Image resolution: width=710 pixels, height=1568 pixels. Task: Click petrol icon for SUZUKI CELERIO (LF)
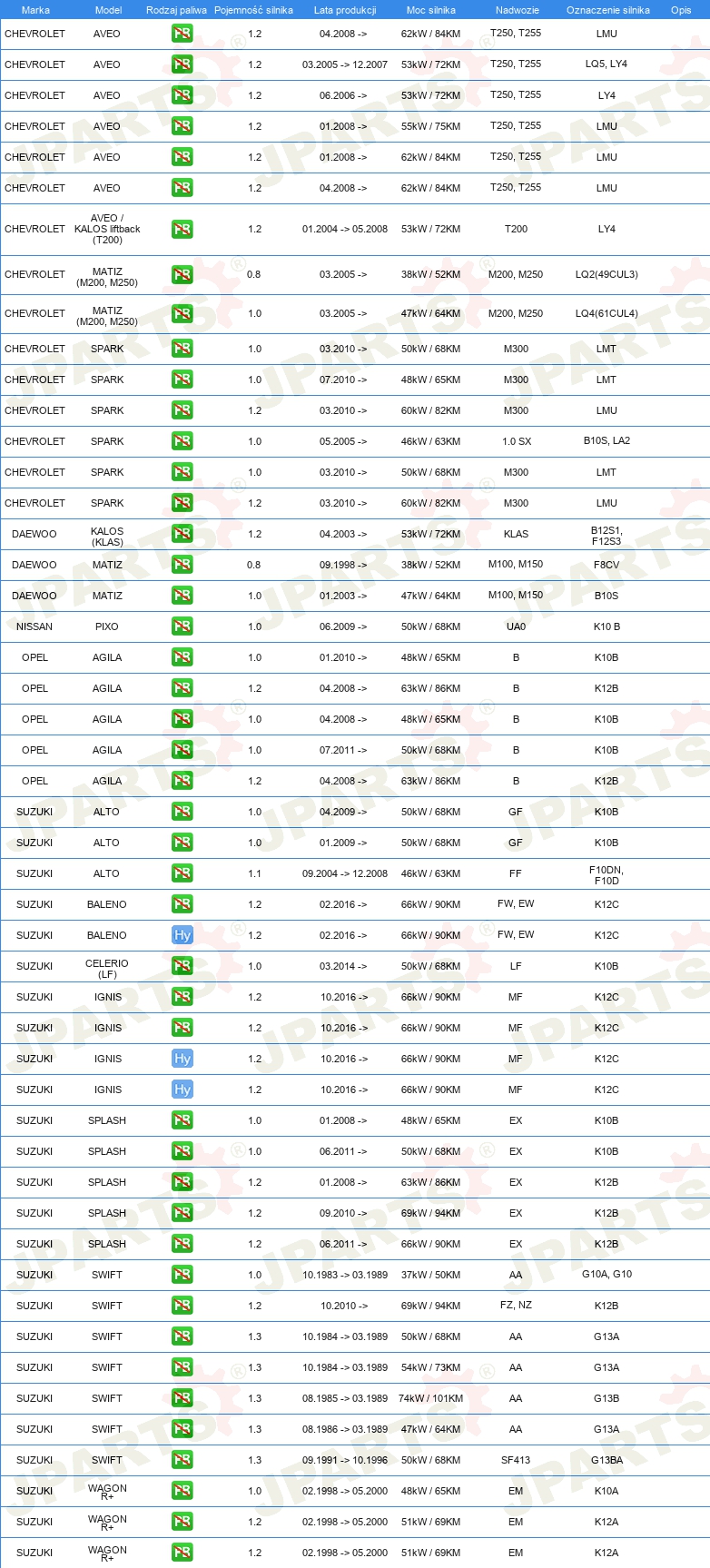[182, 966]
